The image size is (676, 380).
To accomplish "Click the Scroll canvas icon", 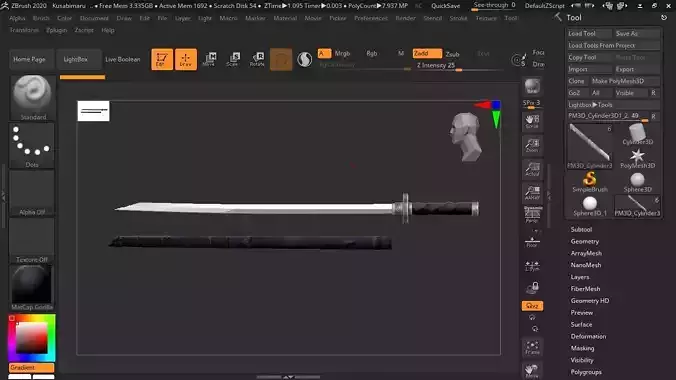I will pos(532,121).
